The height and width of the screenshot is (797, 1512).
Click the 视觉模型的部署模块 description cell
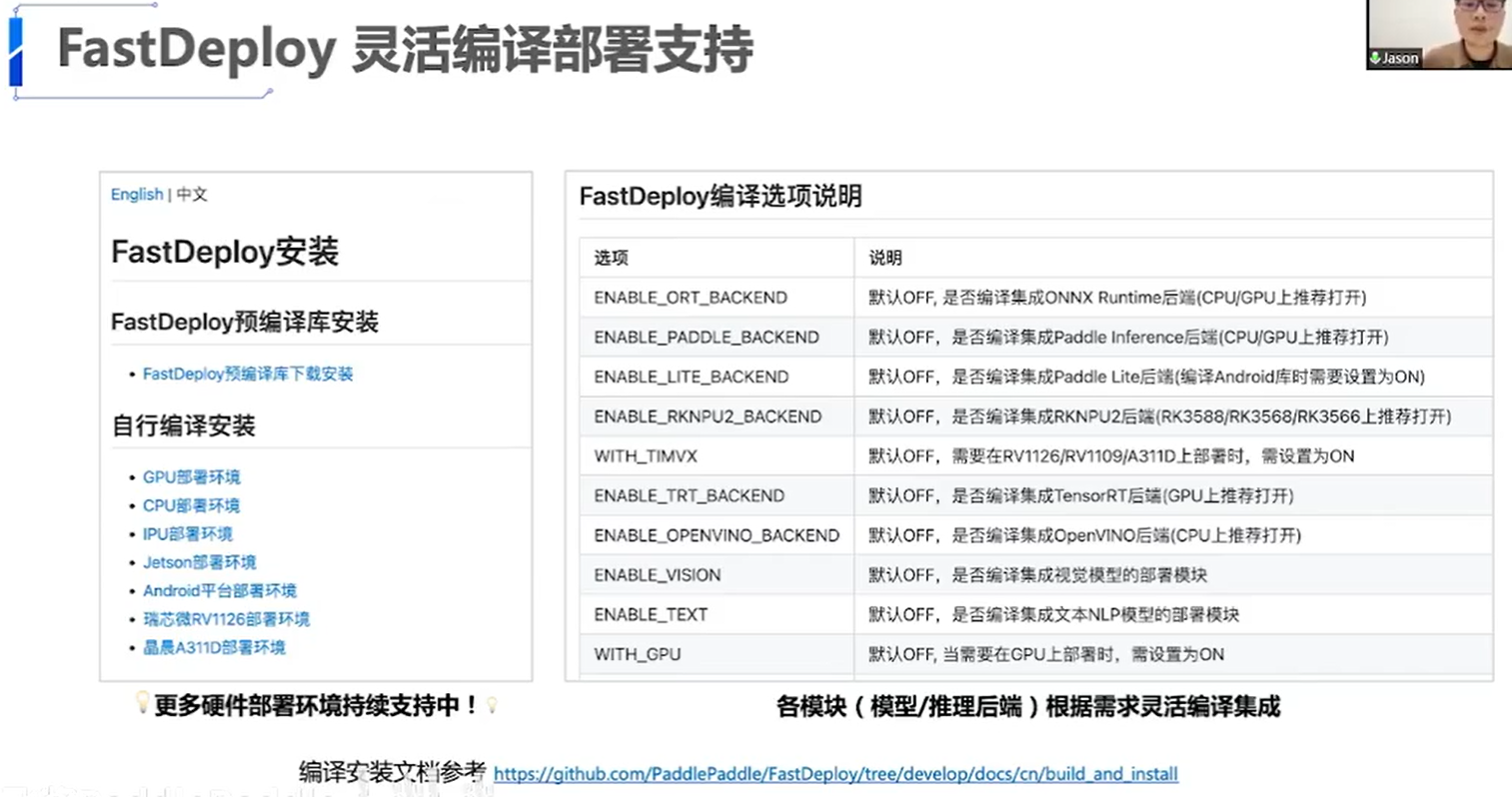(1173, 575)
